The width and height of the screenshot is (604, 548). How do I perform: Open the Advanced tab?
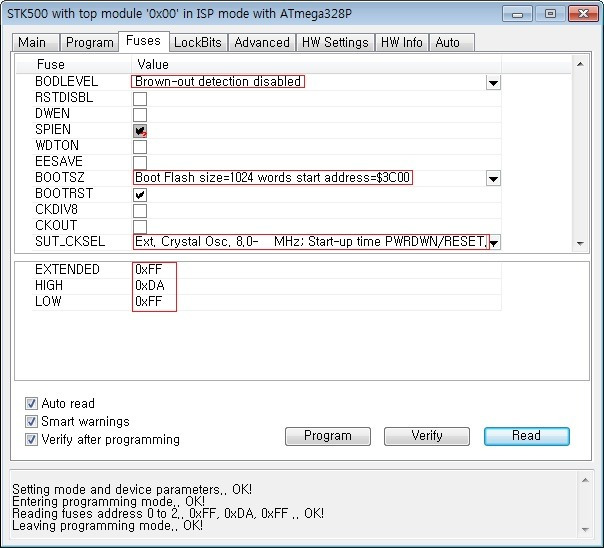(262, 42)
